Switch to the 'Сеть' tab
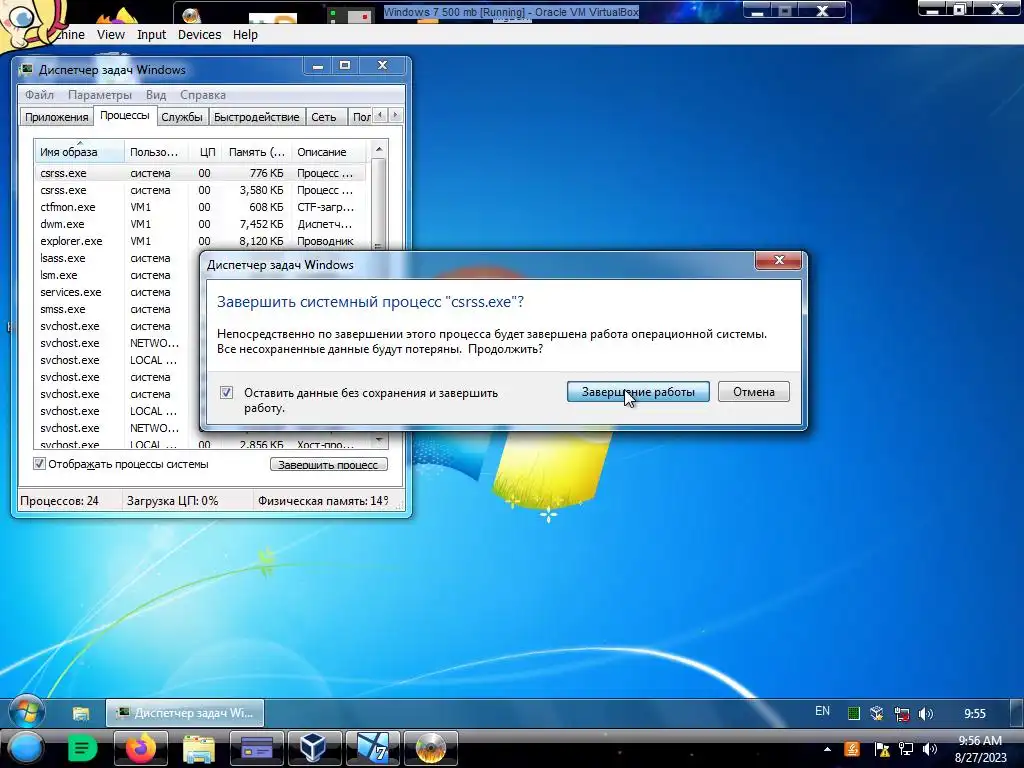 [323, 117]
